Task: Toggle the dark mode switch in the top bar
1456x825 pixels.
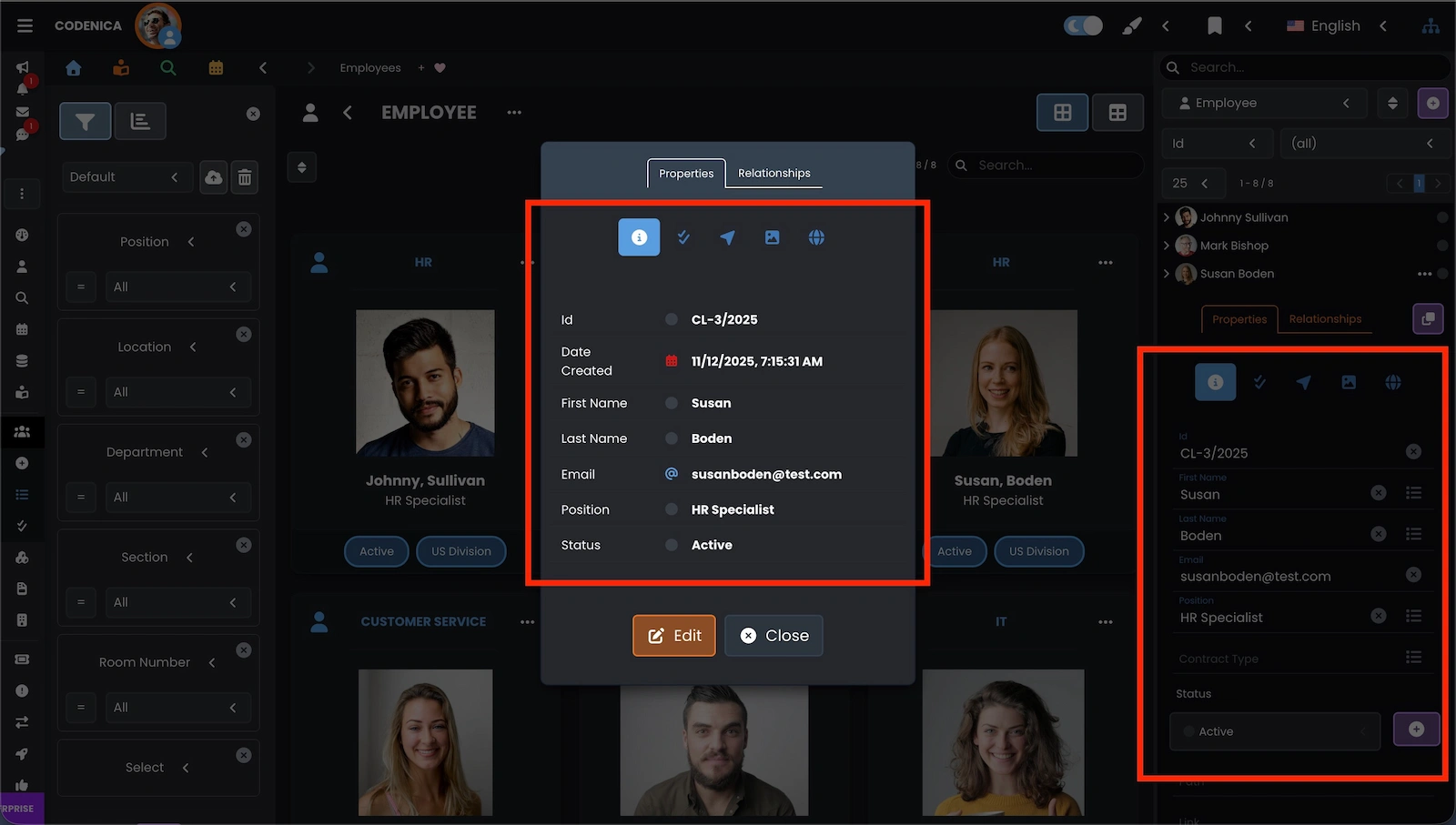Action: (1081, 26)
